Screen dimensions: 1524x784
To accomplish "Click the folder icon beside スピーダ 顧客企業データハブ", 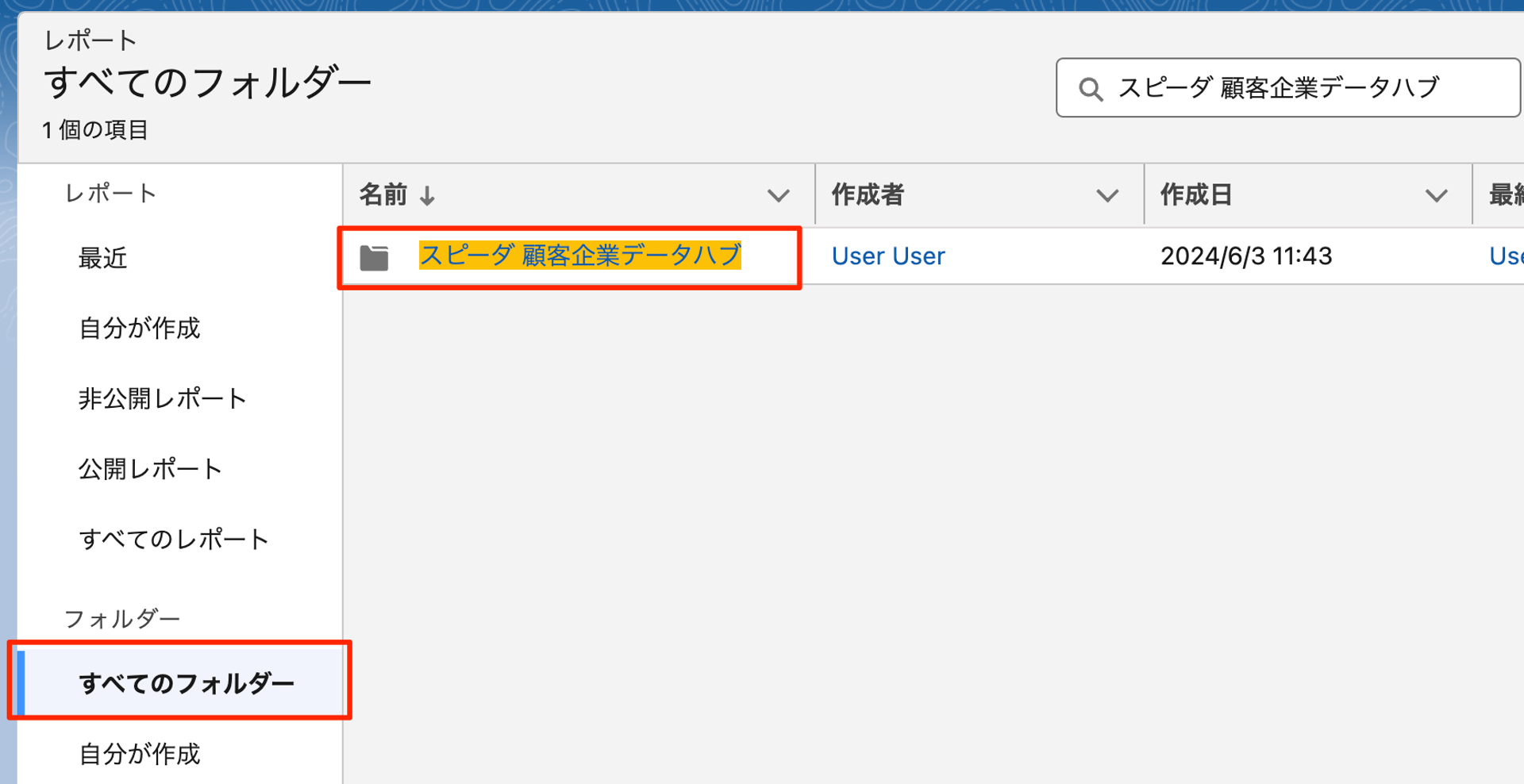I will (x=374, y=257).
